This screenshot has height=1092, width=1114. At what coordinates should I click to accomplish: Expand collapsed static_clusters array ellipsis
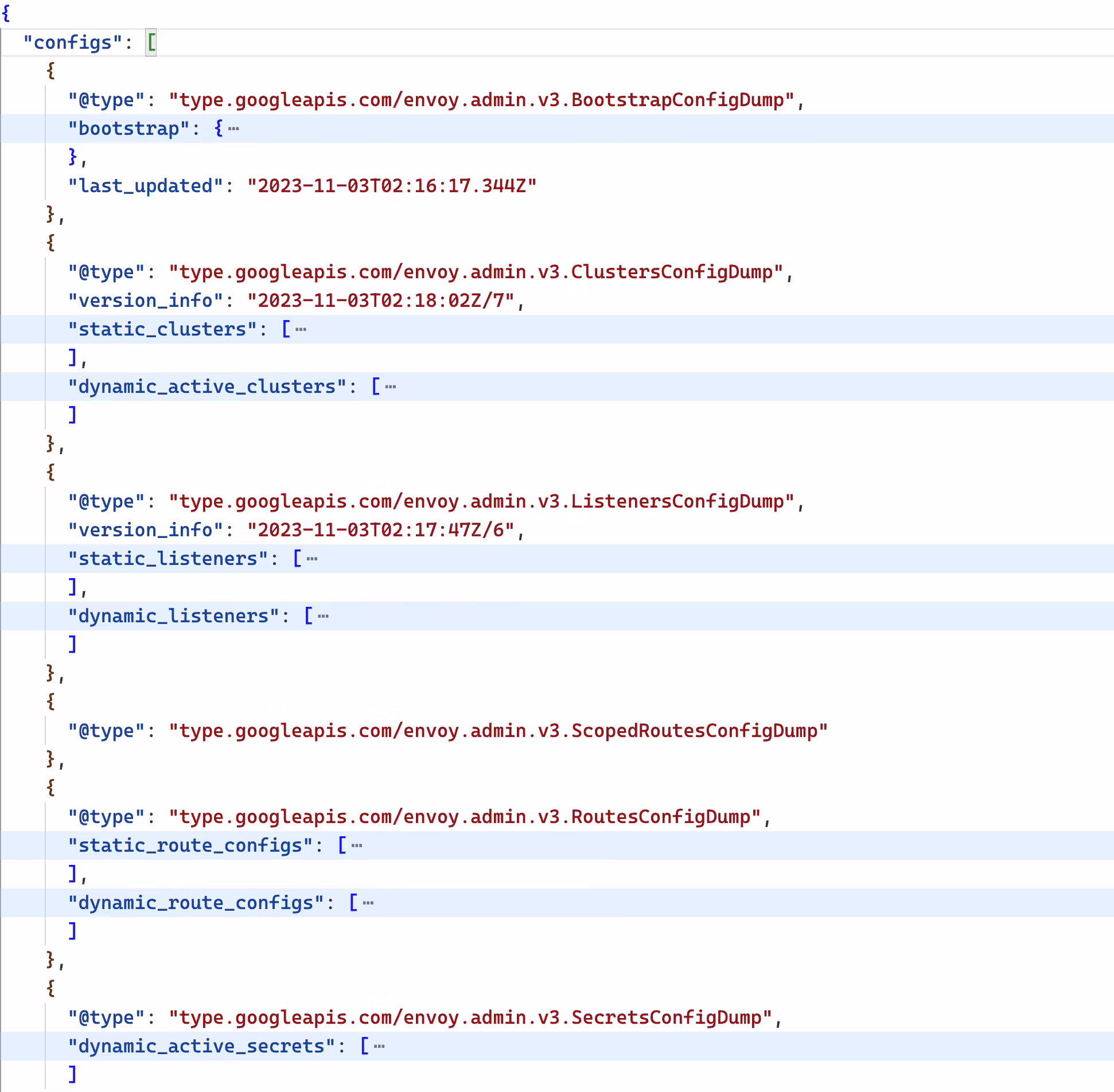(x=301, y=330)
